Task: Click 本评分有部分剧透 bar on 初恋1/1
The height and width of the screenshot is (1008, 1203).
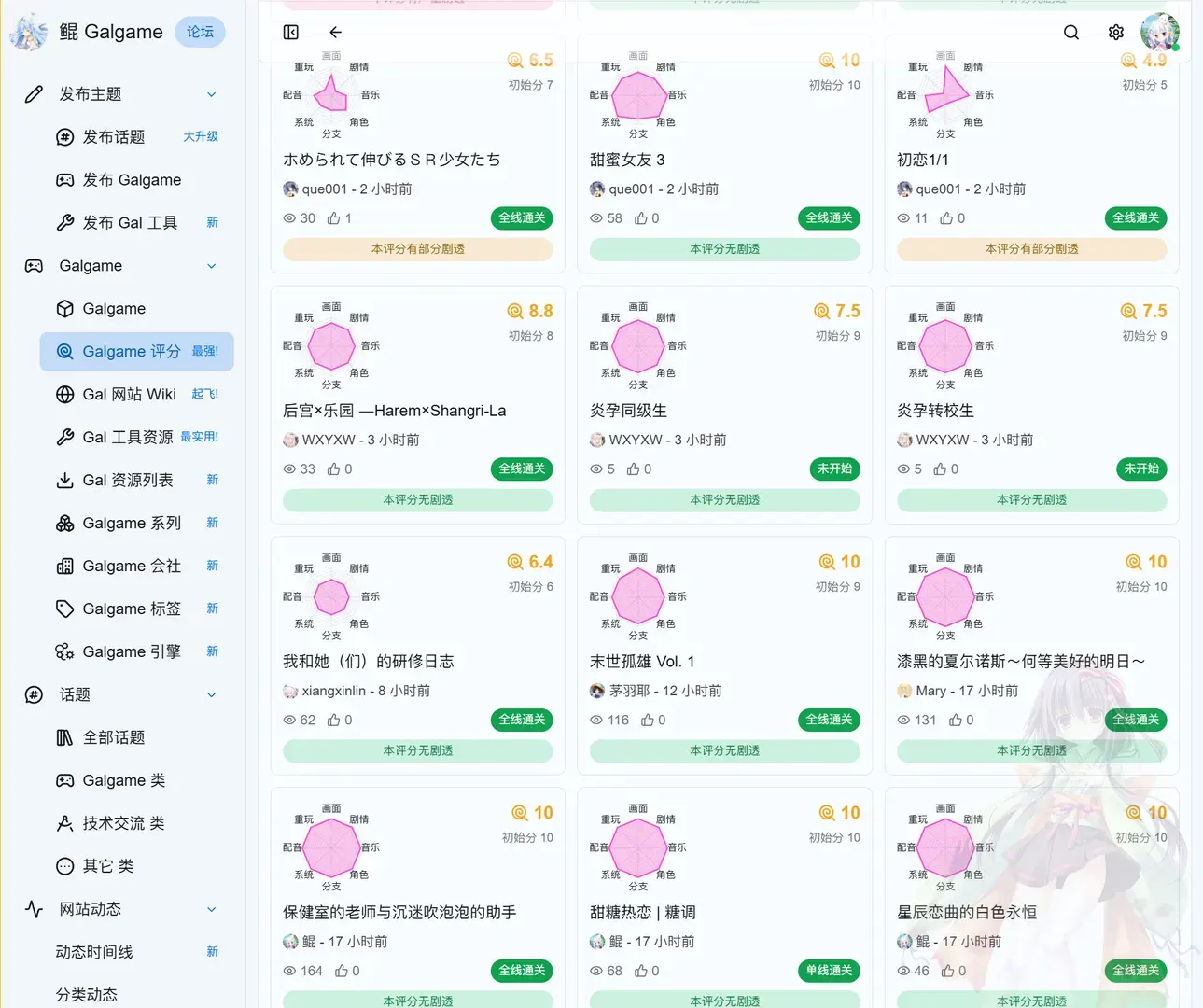Action: (x=1032, y=249)
